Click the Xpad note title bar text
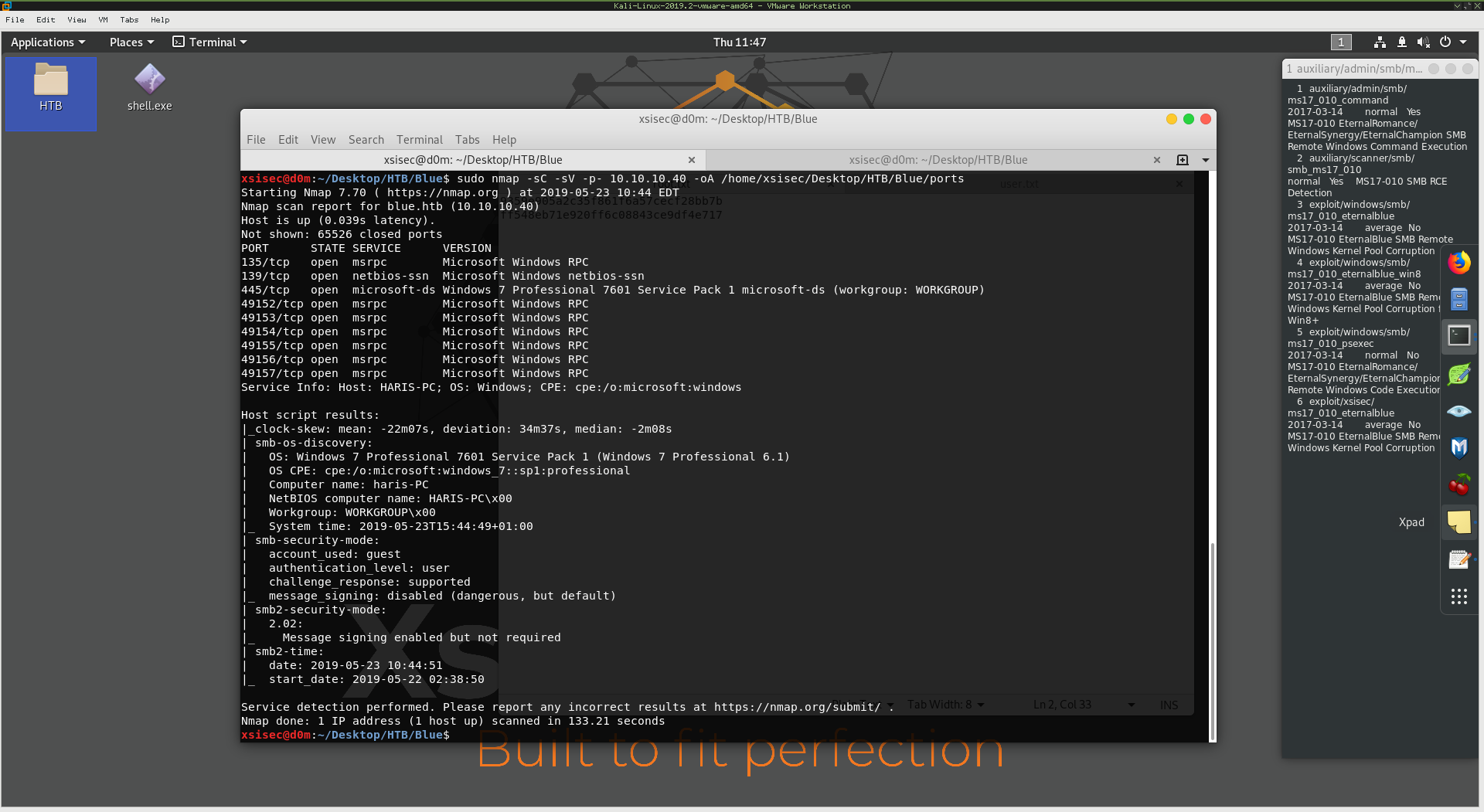 click(1355, 69)
